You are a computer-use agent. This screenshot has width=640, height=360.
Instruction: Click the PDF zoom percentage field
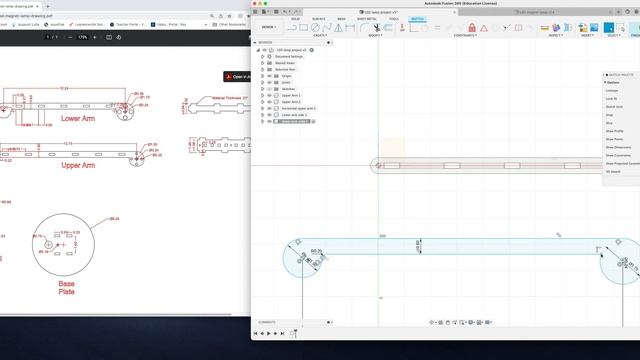pyautogui.click(x=82, y=37)
